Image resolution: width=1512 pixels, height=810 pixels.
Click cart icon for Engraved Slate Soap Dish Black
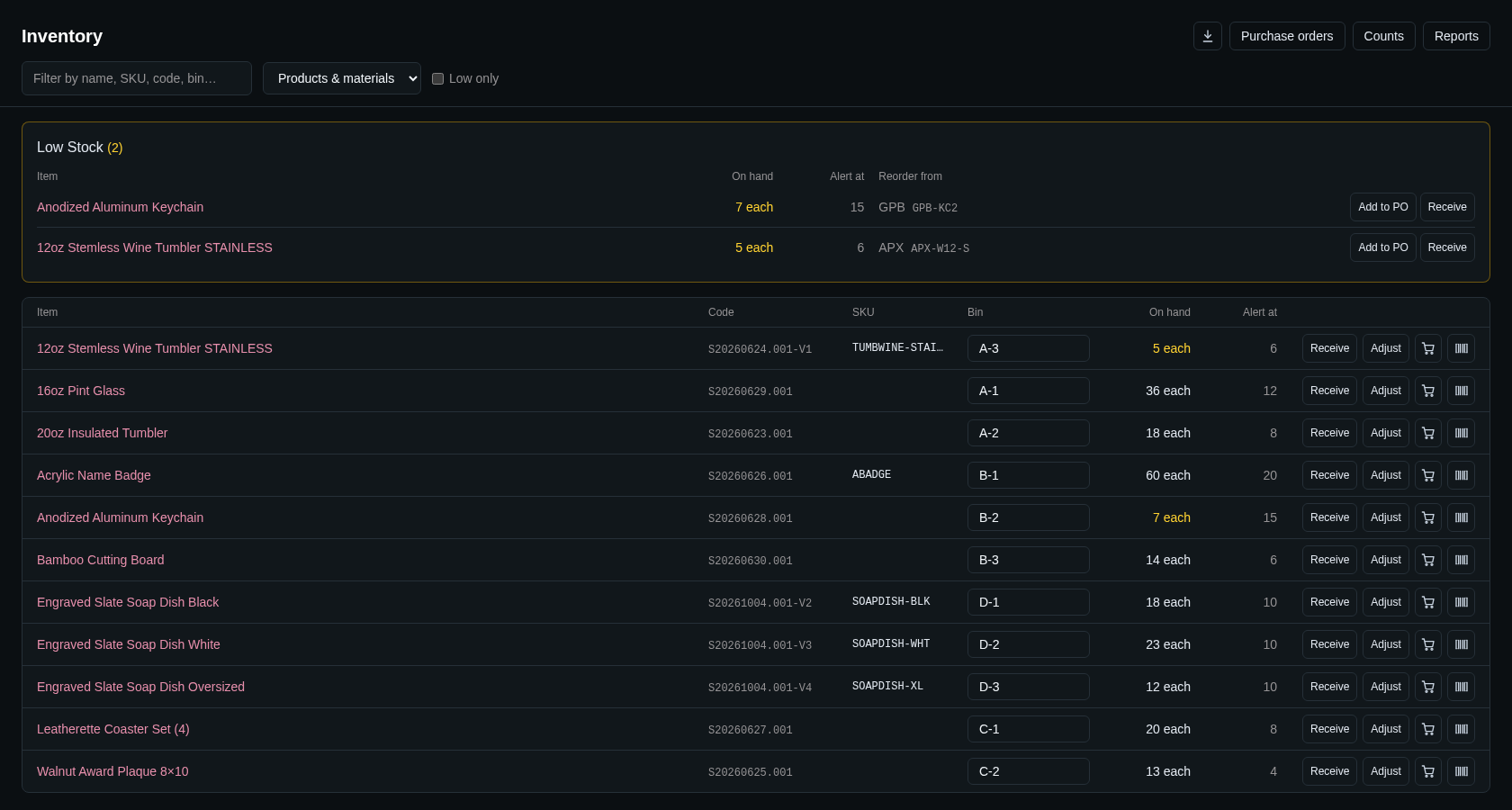pos(1428,602)
